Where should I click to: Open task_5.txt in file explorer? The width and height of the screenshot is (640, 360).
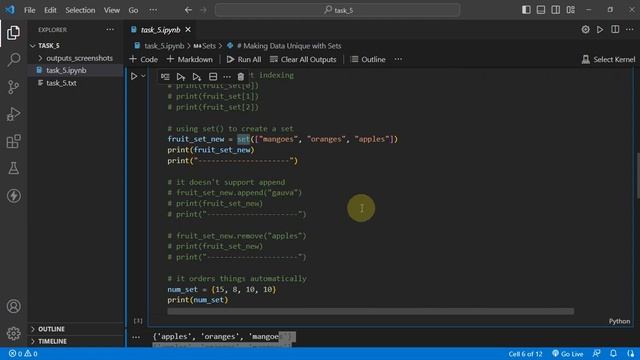[x=61, y=83]
